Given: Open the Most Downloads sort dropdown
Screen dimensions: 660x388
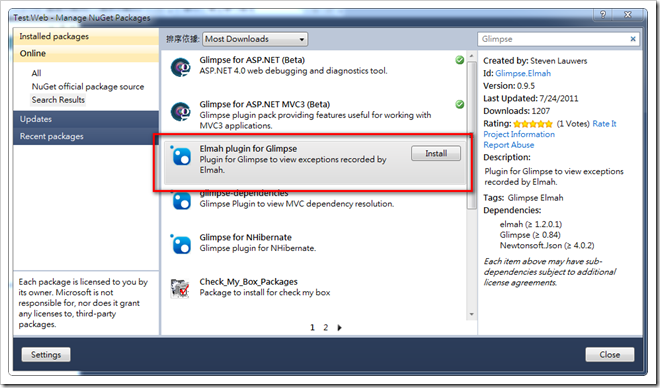Looking at the screenshot, I should point(255,39).
